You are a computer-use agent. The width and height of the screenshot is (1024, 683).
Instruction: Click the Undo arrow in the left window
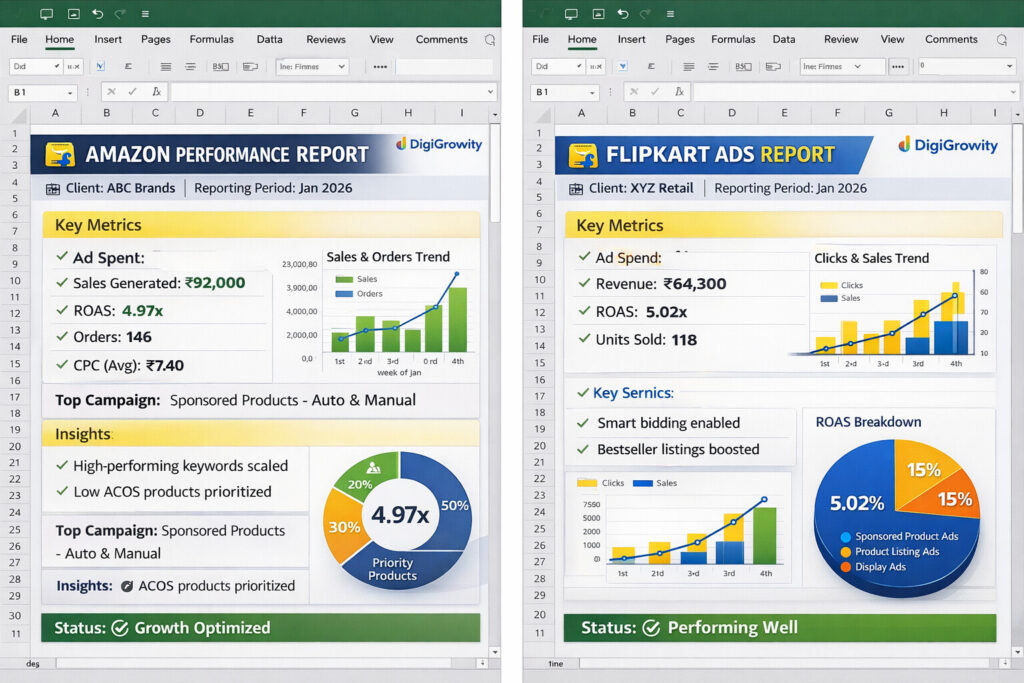point(97,14)
